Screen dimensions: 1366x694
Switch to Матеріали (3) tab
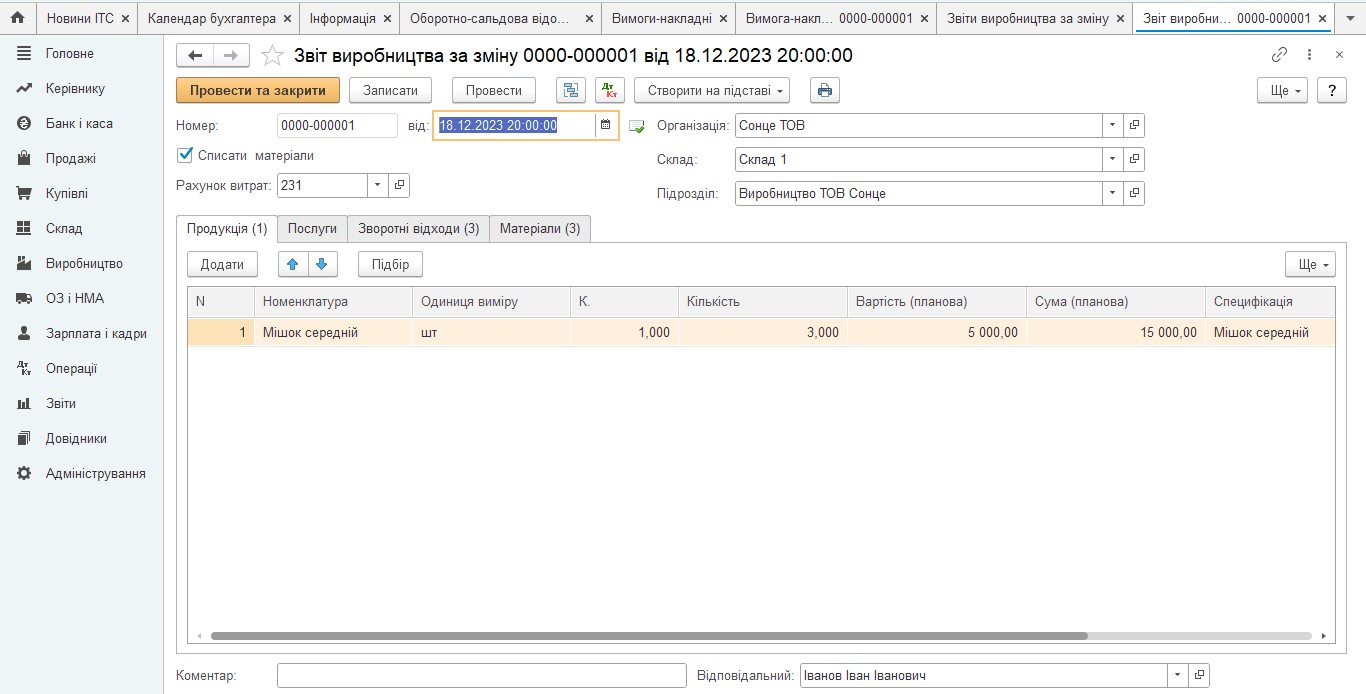(x=540, y=228)
